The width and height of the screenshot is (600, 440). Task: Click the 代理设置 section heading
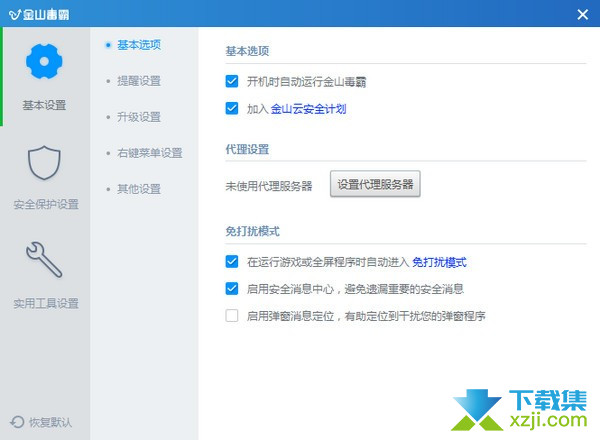pyautogui.click(x=247, y=150)
